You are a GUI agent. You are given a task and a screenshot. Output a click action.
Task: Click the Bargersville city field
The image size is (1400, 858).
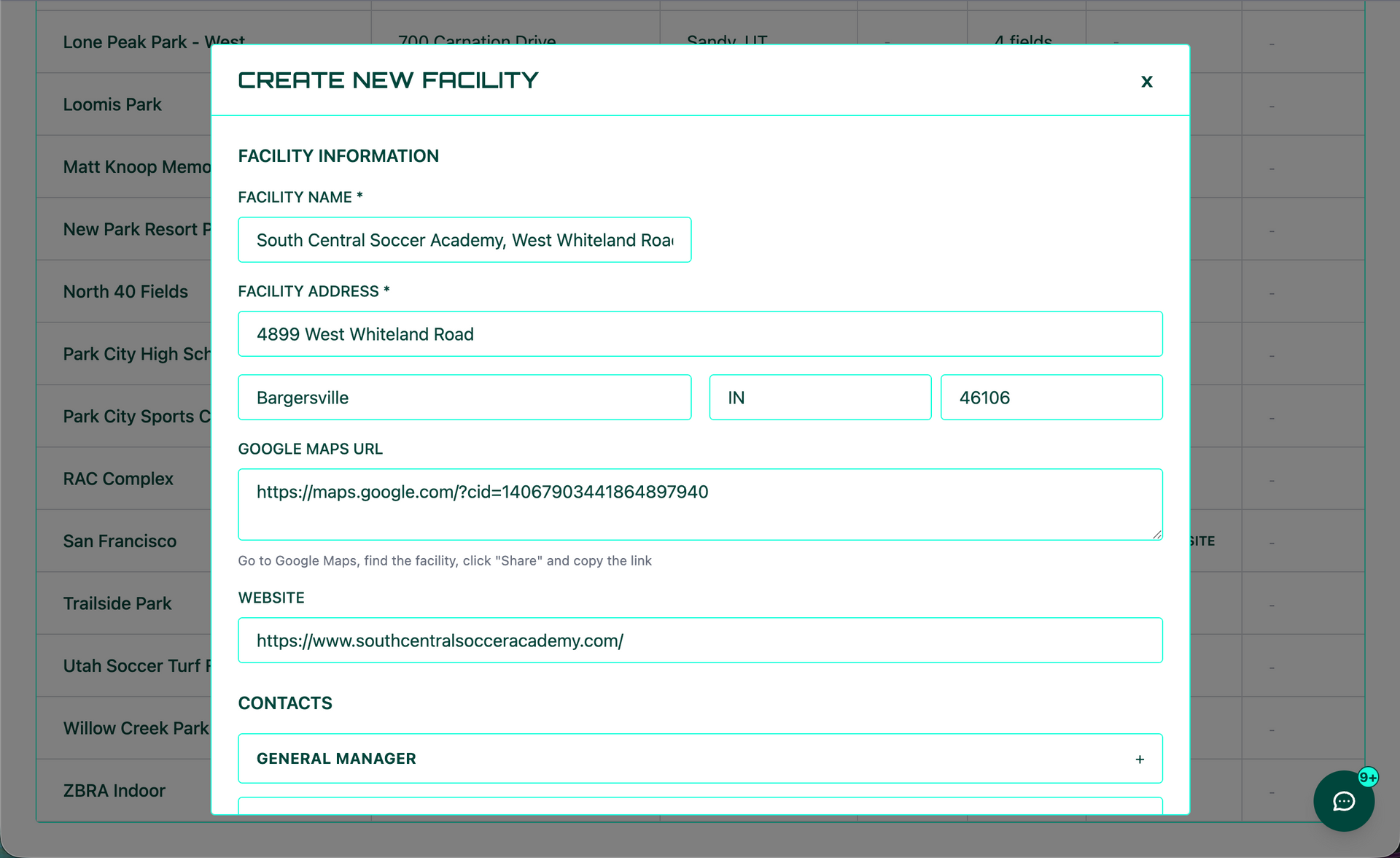464,398
